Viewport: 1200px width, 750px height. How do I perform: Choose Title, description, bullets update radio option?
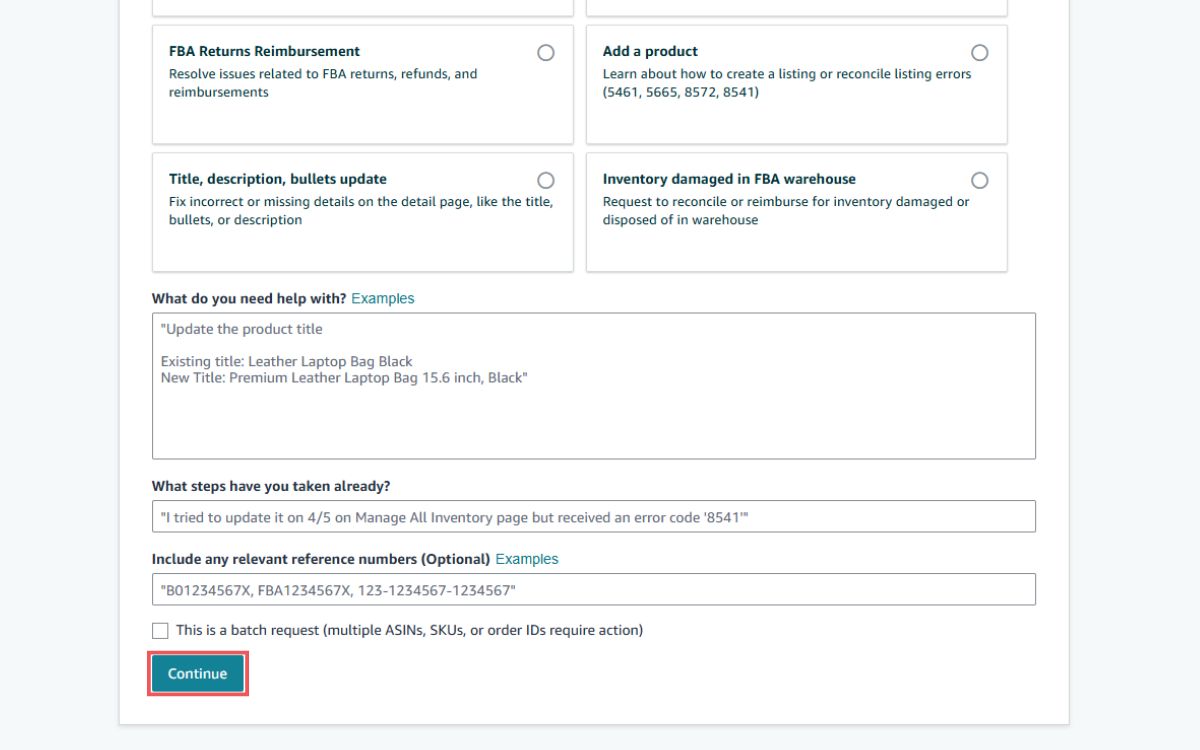pos(545,181)
